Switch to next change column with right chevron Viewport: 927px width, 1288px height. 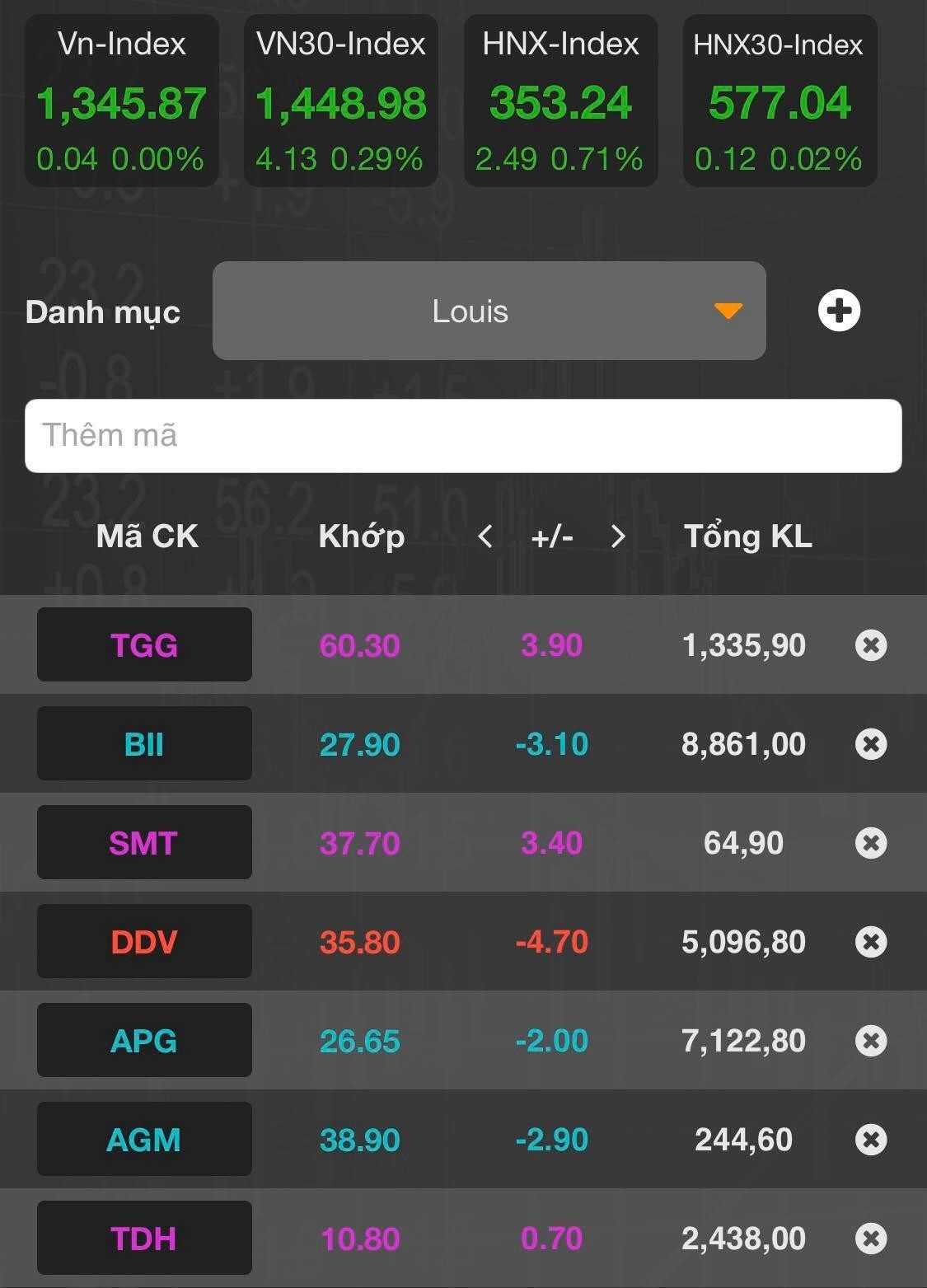pos(618,536)
